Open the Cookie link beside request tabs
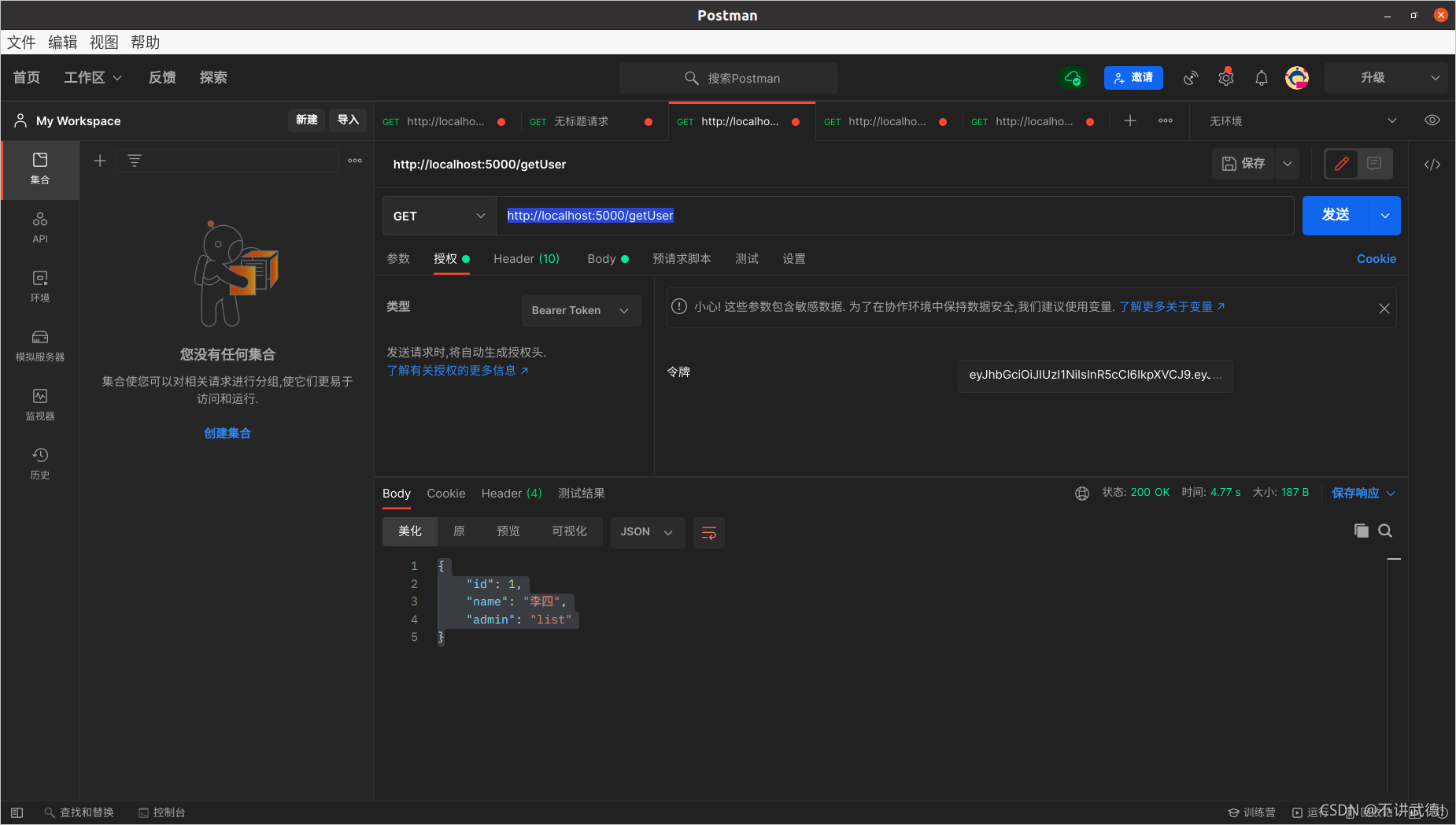The width and height of the screenshot is (1456, 825). click(1377, 259)
